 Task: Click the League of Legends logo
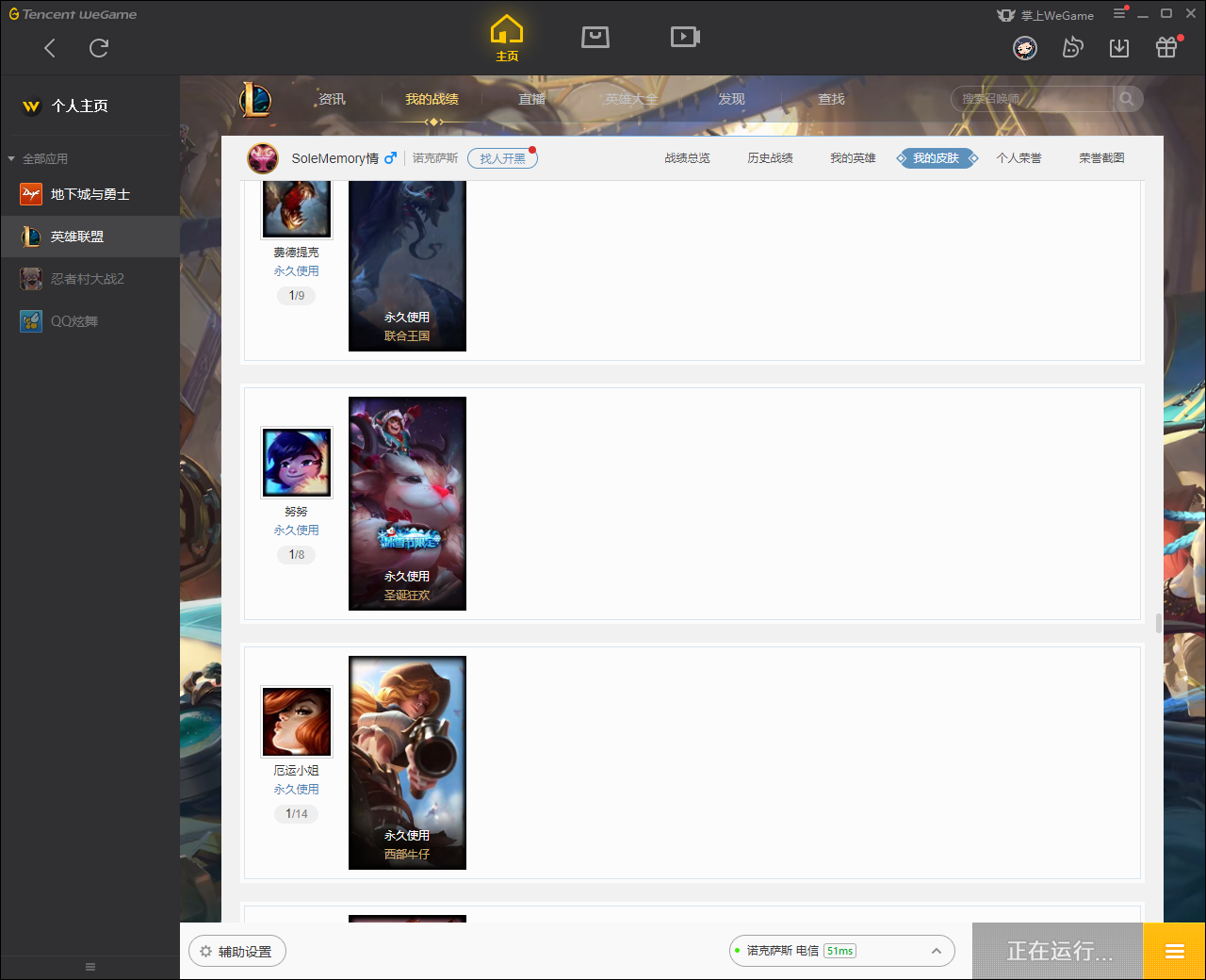[255, 99]
